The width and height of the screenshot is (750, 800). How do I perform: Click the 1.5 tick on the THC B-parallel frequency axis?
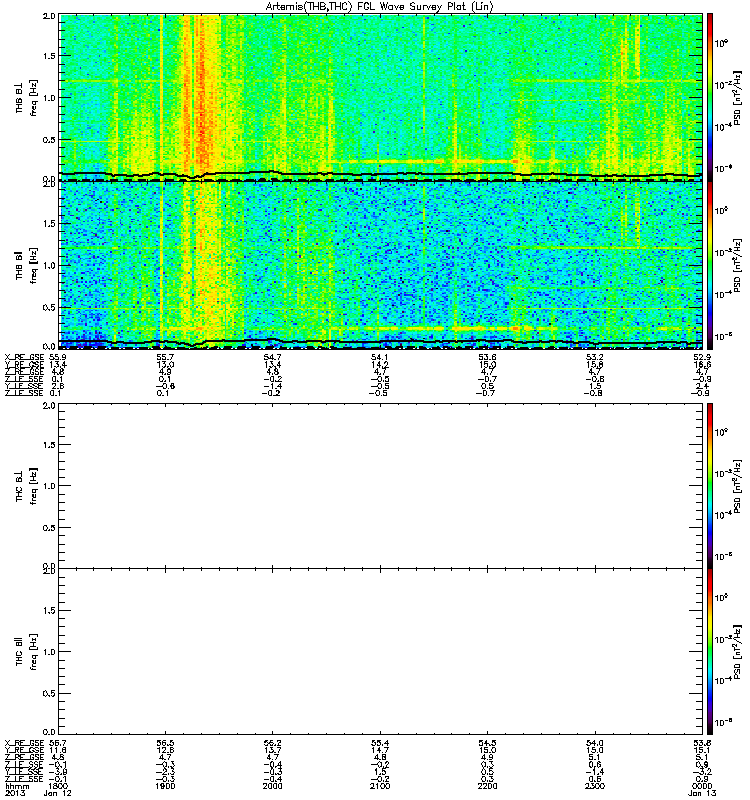click(x=49, y=610)
